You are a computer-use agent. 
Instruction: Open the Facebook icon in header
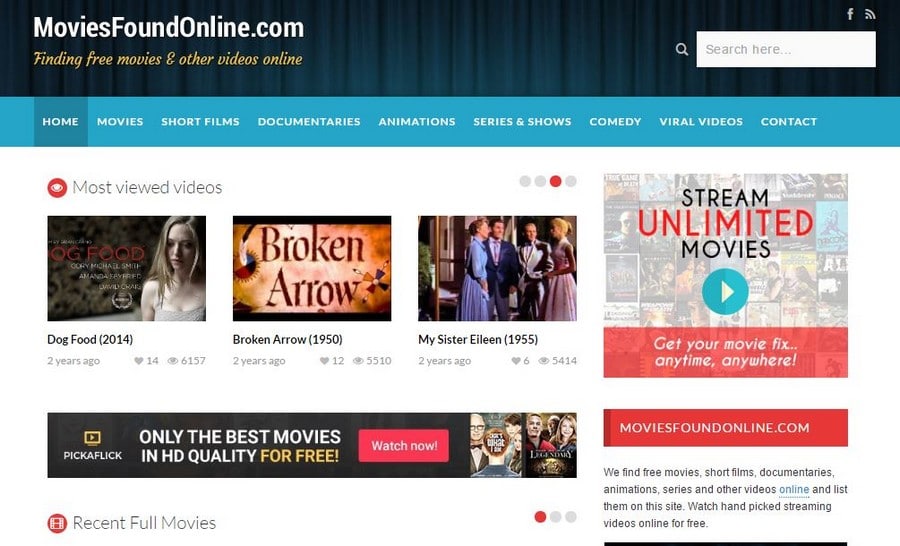(850, 14)
